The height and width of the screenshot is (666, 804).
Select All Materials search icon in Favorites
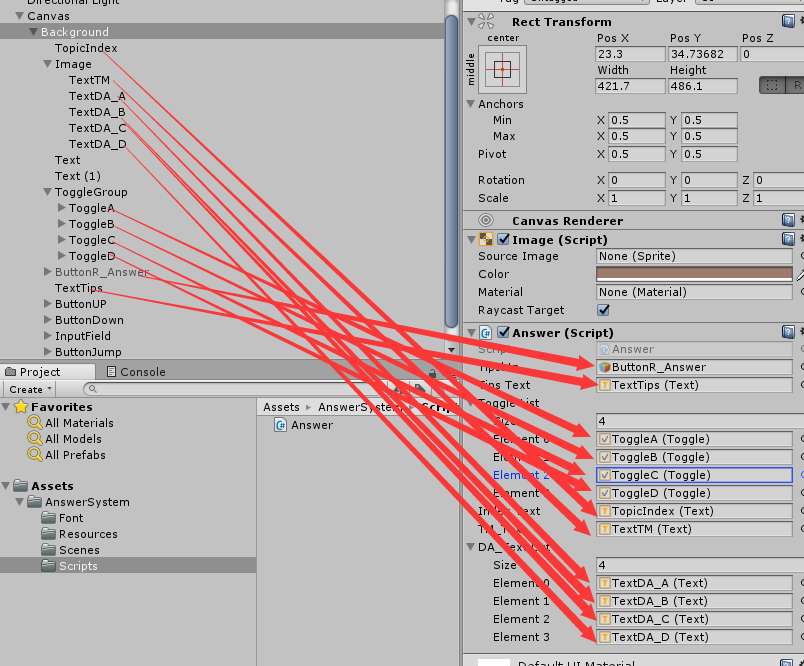point(35,422)
